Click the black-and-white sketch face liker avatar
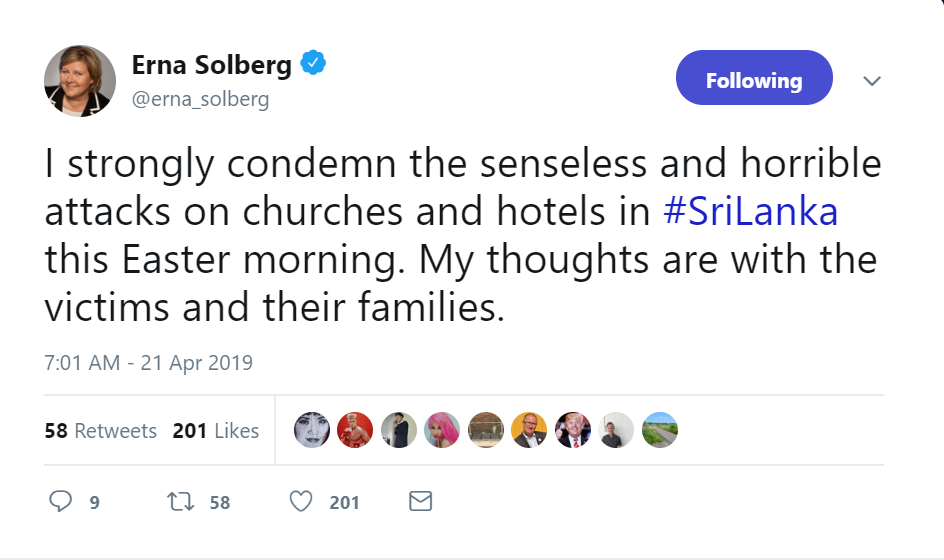This screenshot has width=944, height=560. [x=311, y=430]
